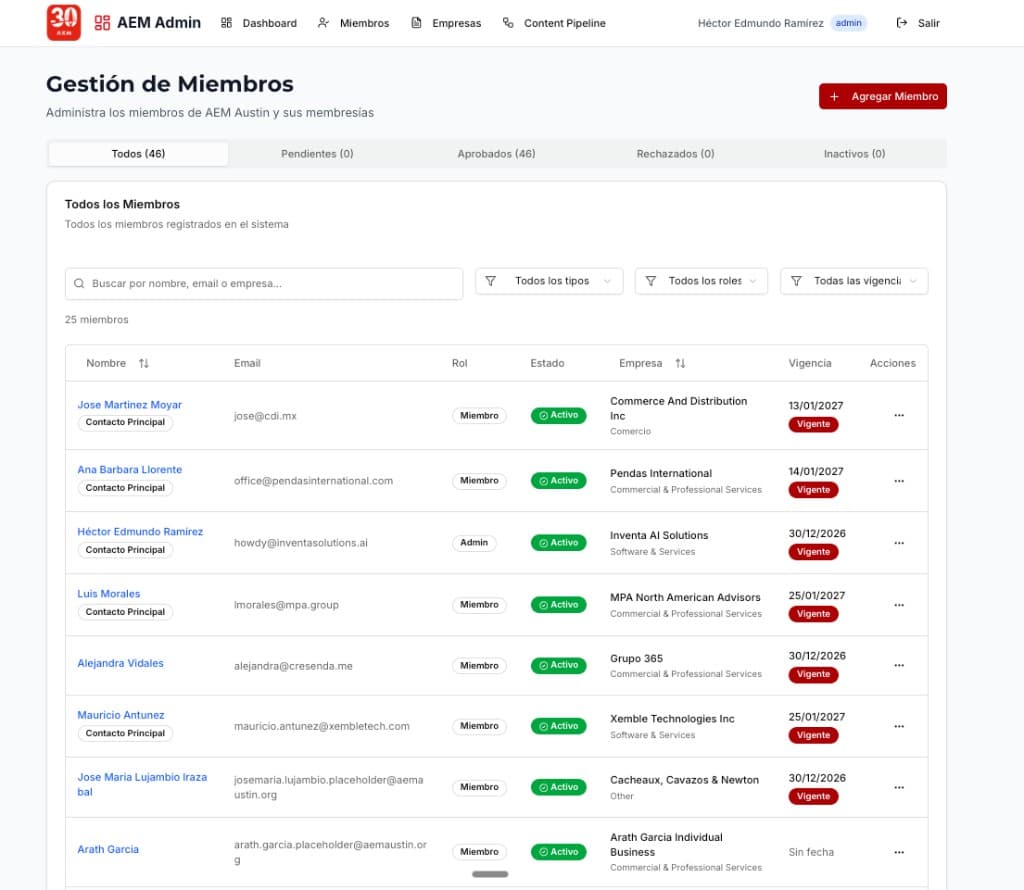Click the sort icon next to Empresa
1024x890 pixels.
point(681,364)
